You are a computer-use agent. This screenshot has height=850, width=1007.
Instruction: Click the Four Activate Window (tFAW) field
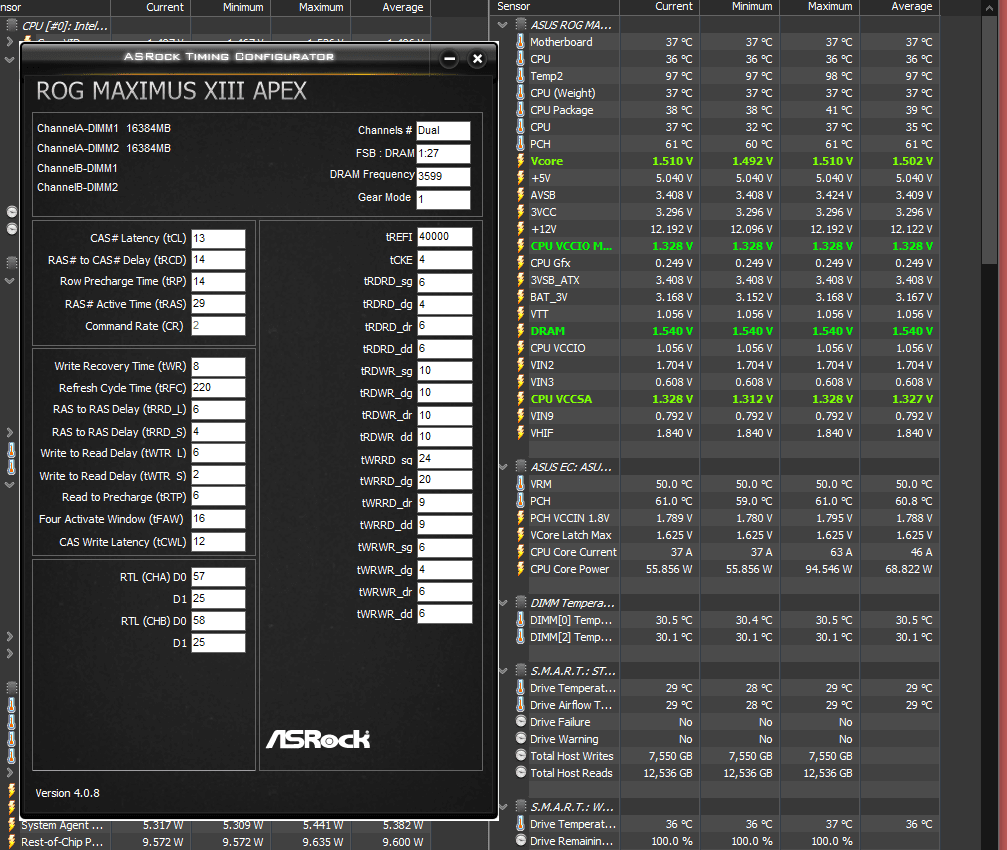[x=218, y=519]
